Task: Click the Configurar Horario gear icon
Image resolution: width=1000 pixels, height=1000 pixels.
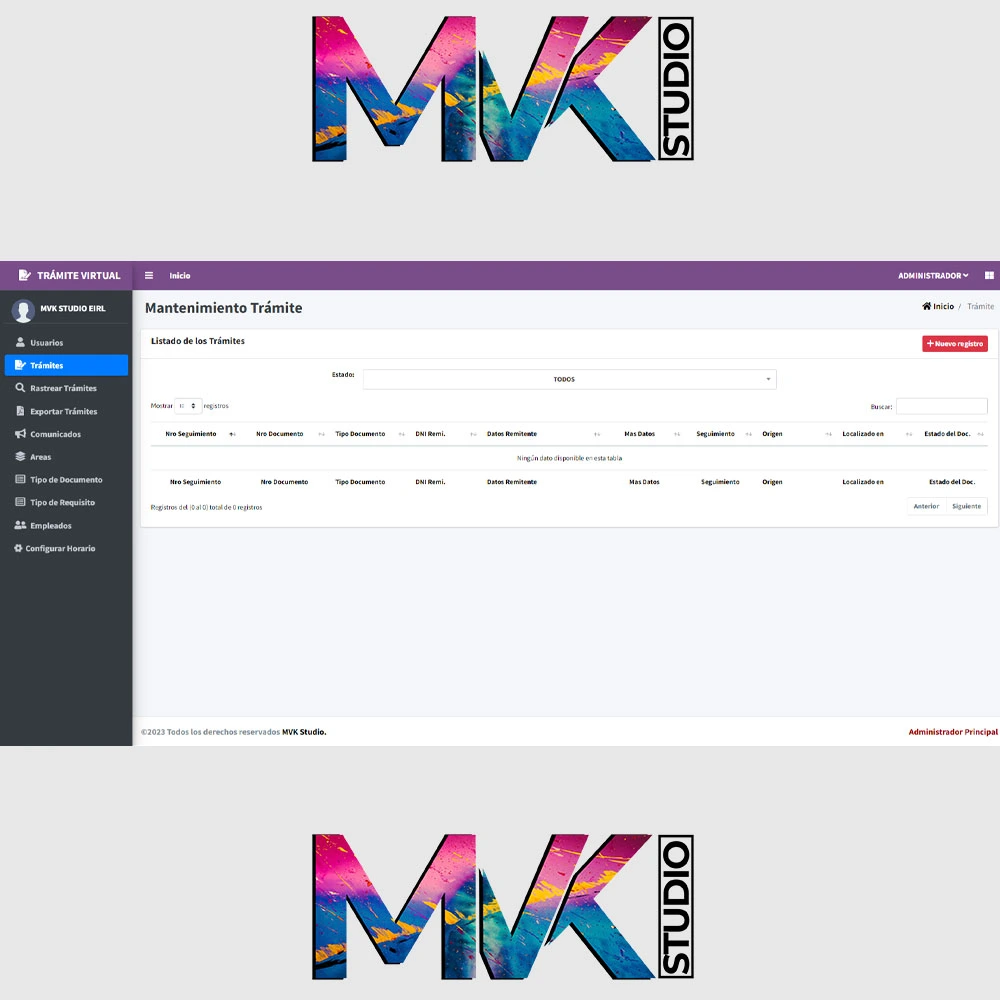Action: (x=18, y=548)
